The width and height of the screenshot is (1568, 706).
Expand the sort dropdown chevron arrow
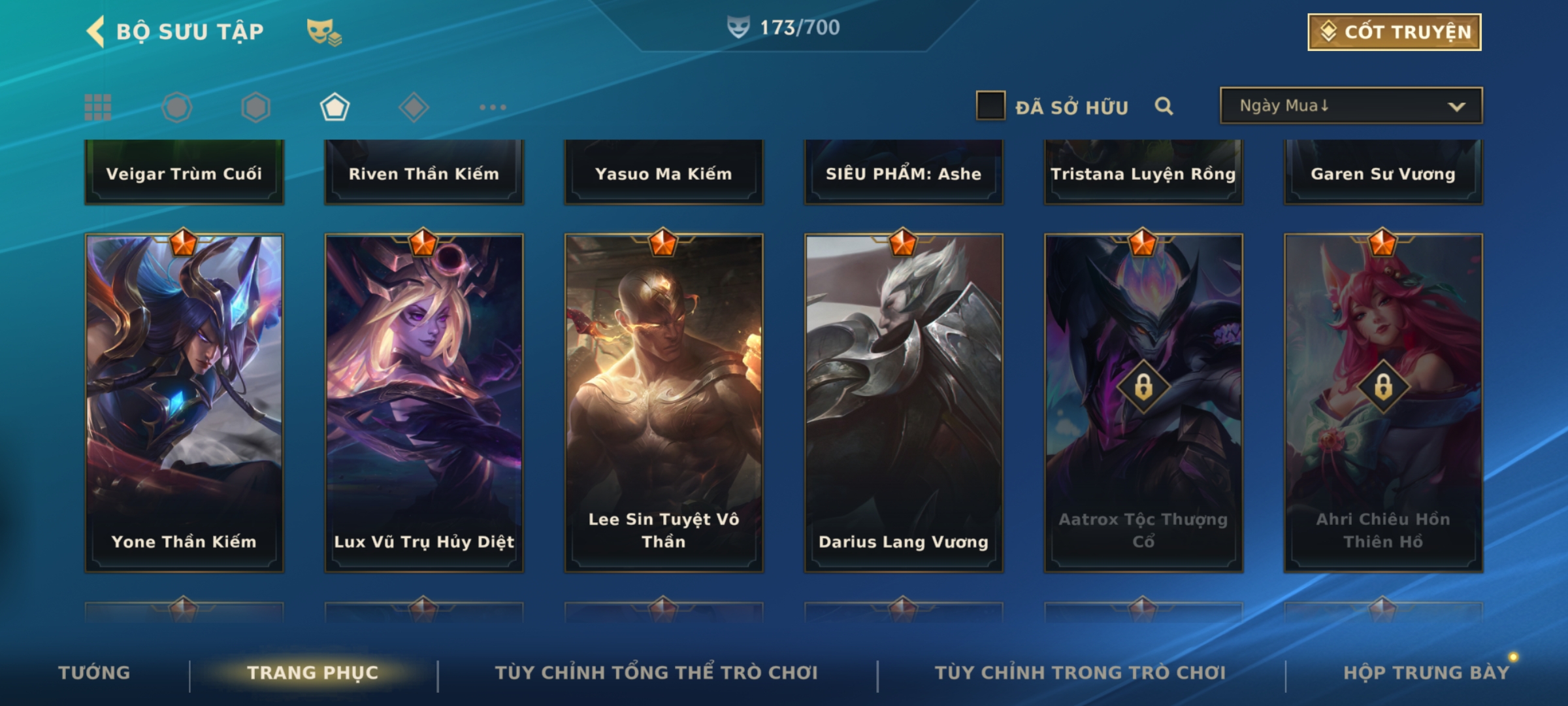click(x=1456, y=107)
